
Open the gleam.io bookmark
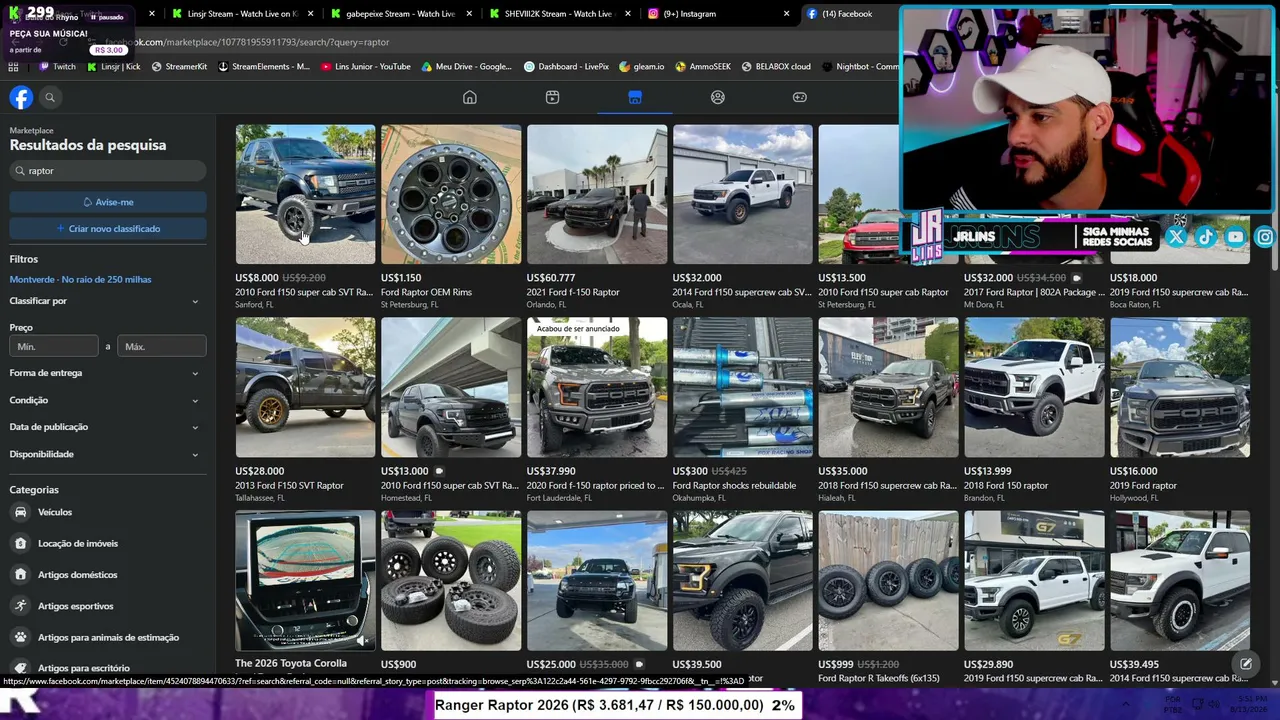coord(641,67)
